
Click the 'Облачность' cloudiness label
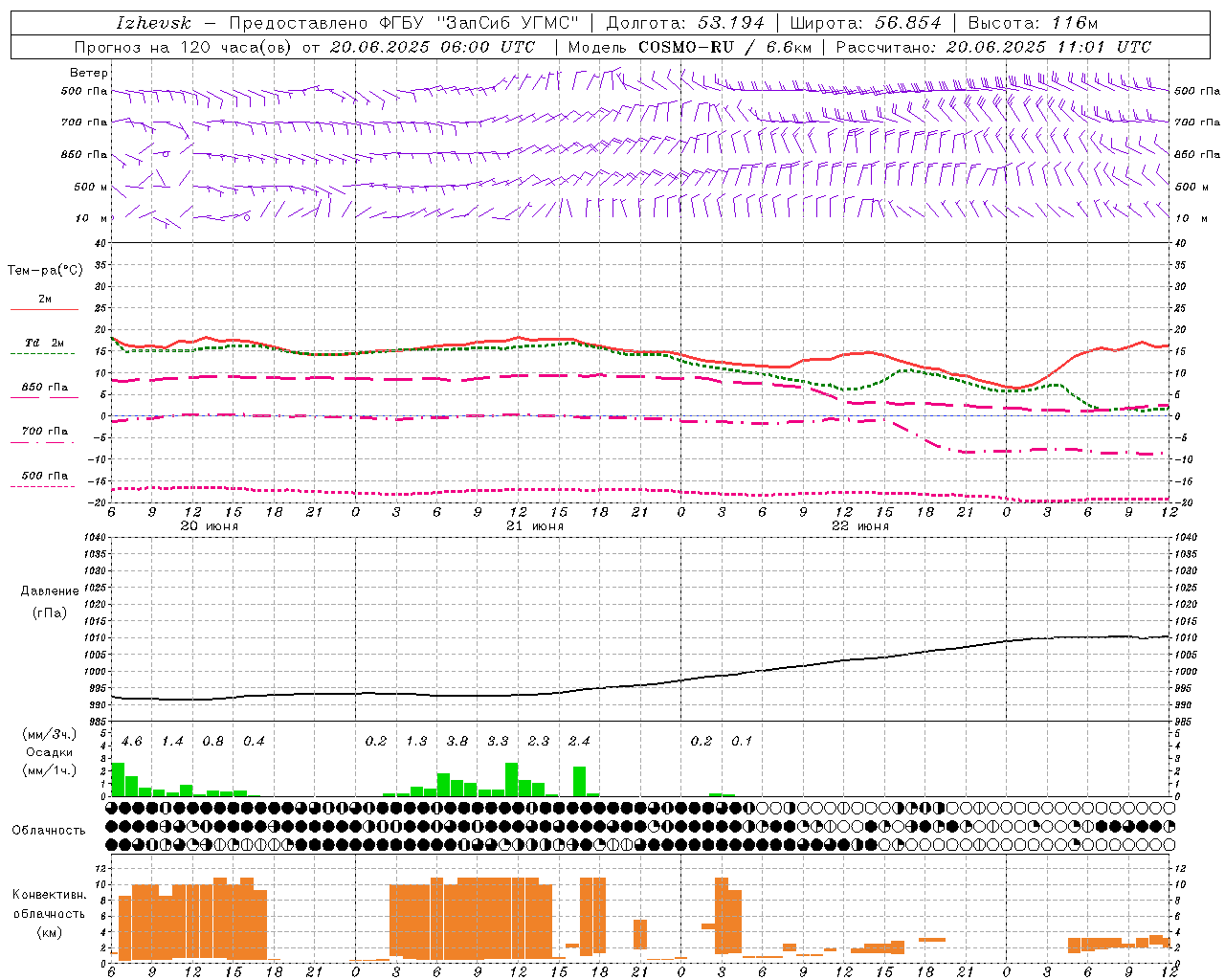pyautogui.click(x=49, y=831)
